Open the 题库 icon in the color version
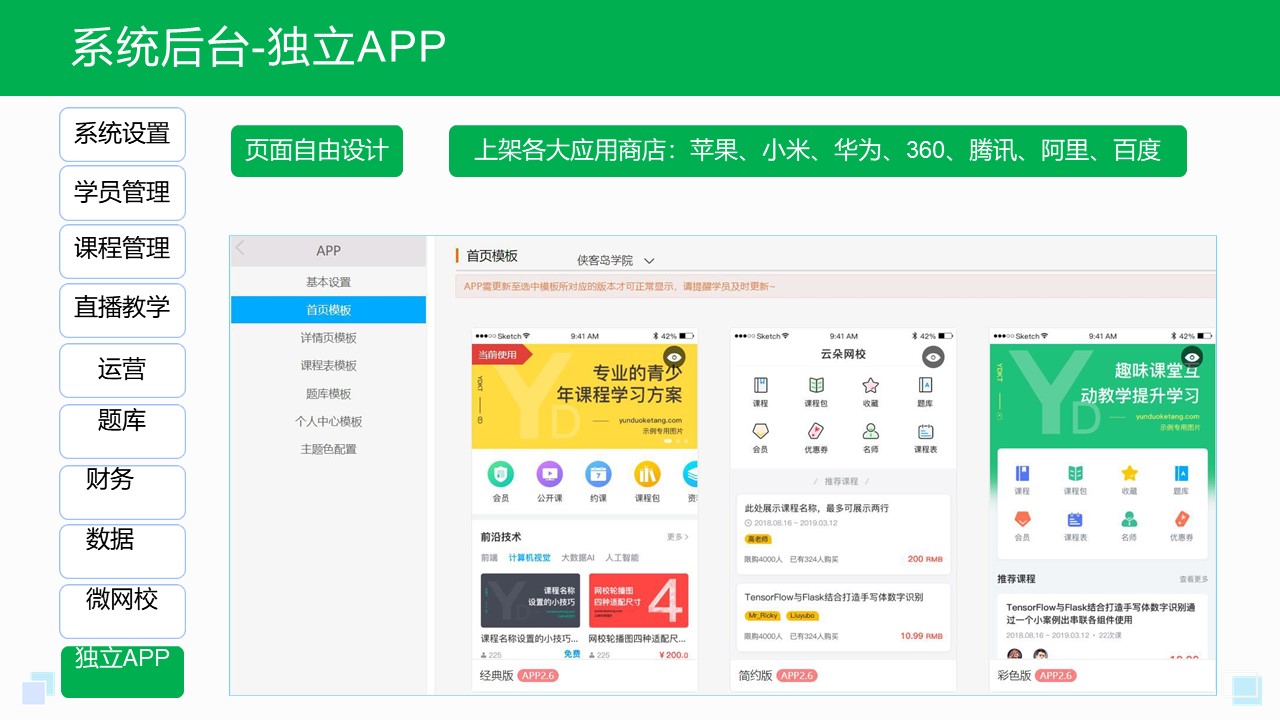The image size is (1280, 720). (x=1182, y=473)
